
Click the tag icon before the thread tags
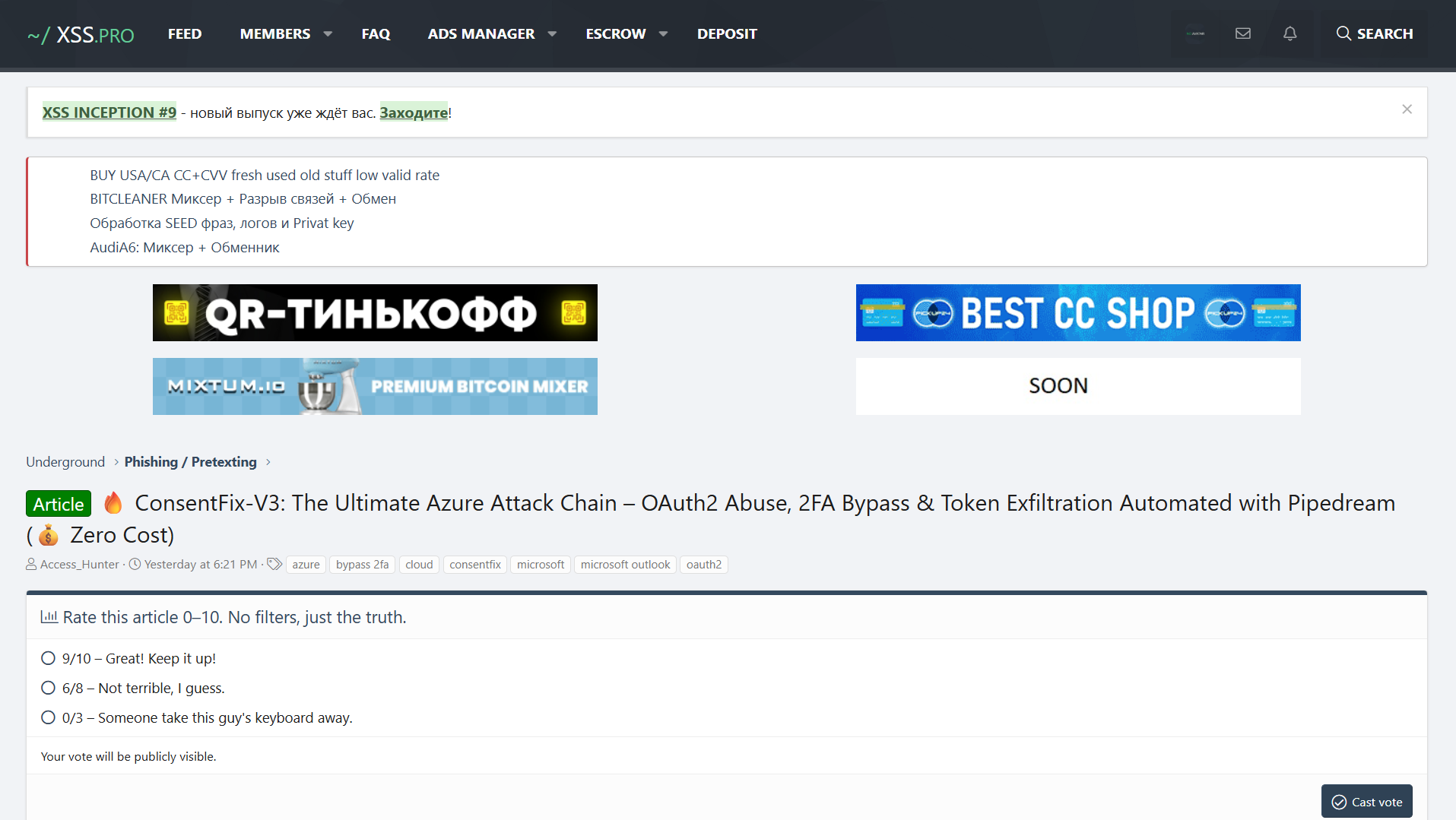coord(274,564)
